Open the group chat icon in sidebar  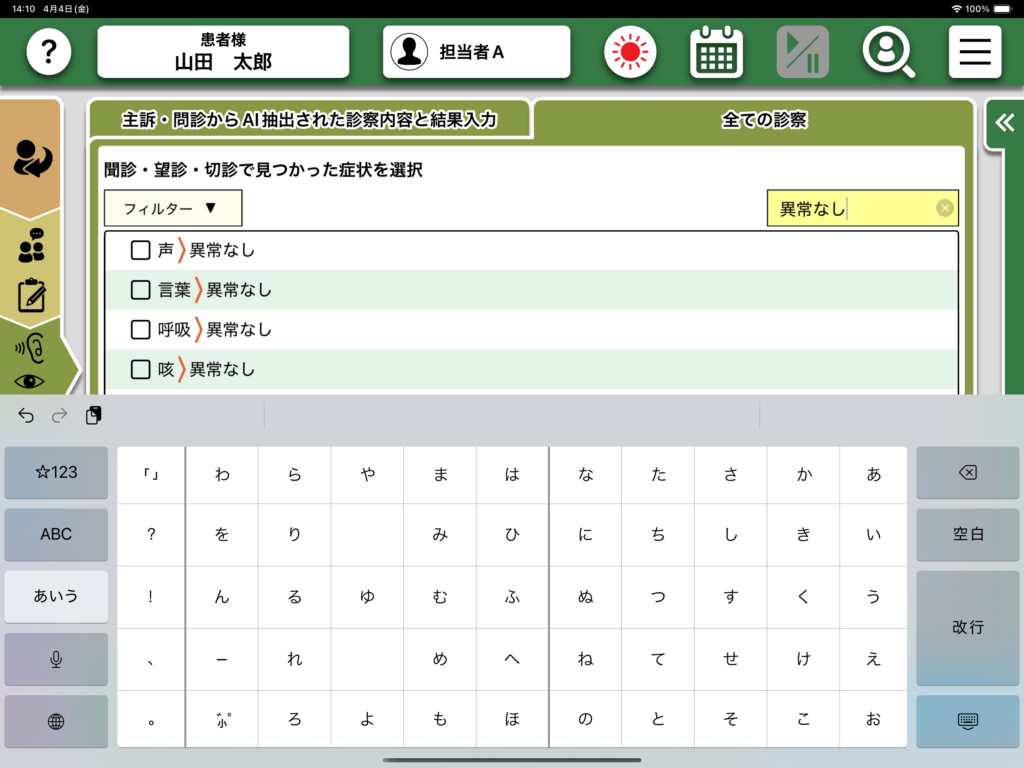point(31,246)
